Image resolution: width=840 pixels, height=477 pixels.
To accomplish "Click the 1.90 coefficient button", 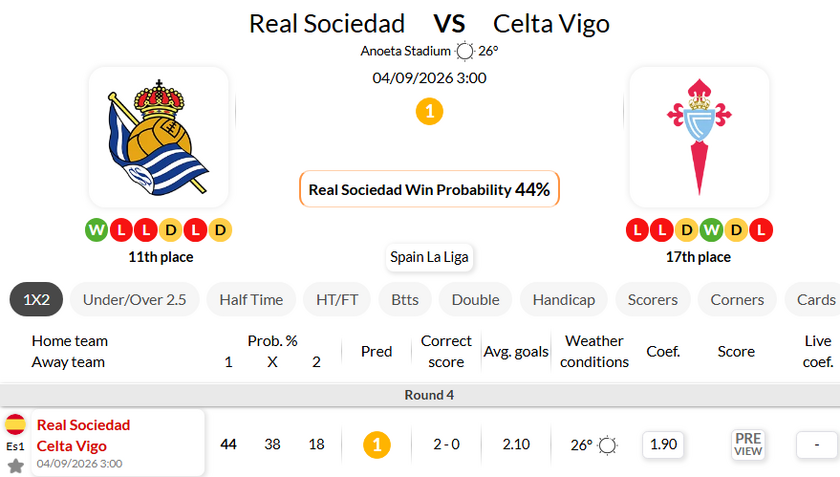I will 663,444.
